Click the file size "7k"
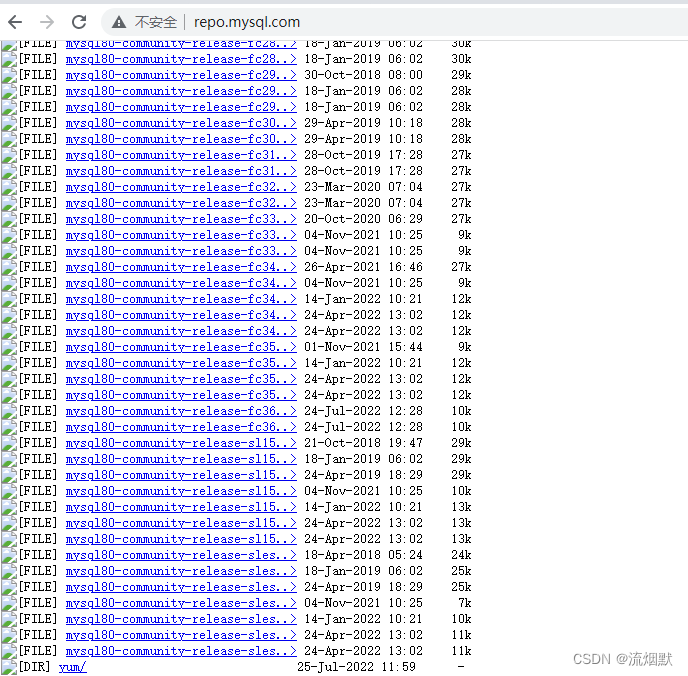This screenshot has height=676, width=688. 465,603
